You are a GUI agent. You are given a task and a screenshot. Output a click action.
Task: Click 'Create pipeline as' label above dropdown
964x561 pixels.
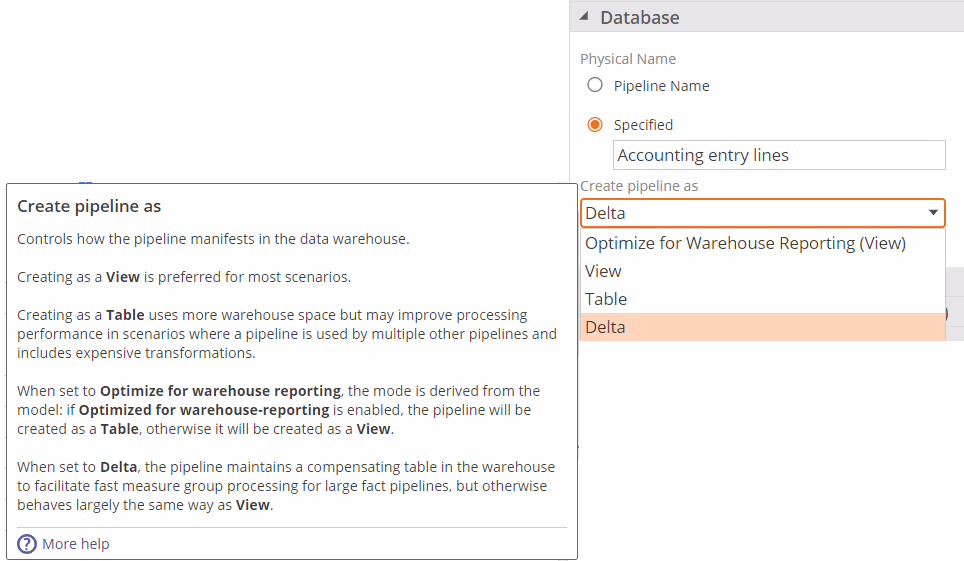tap(639, 186)
